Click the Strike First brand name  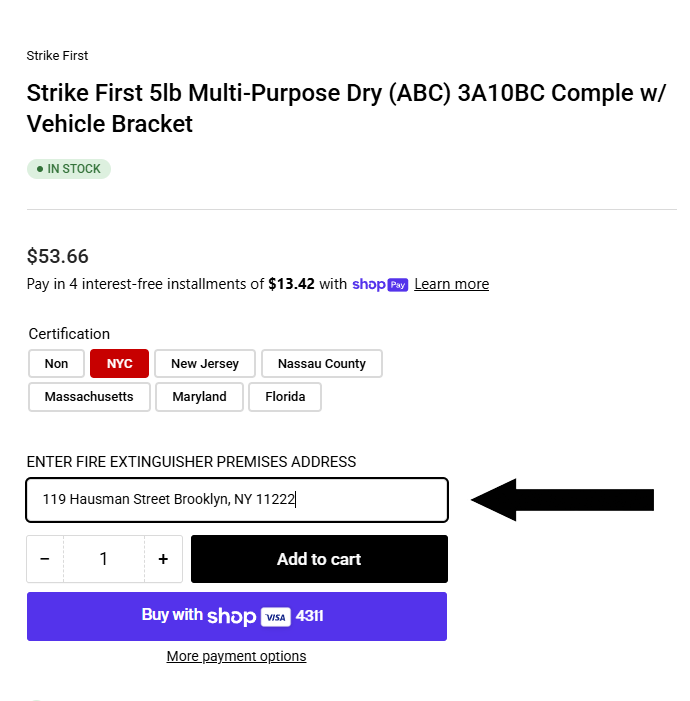[57, 55]
